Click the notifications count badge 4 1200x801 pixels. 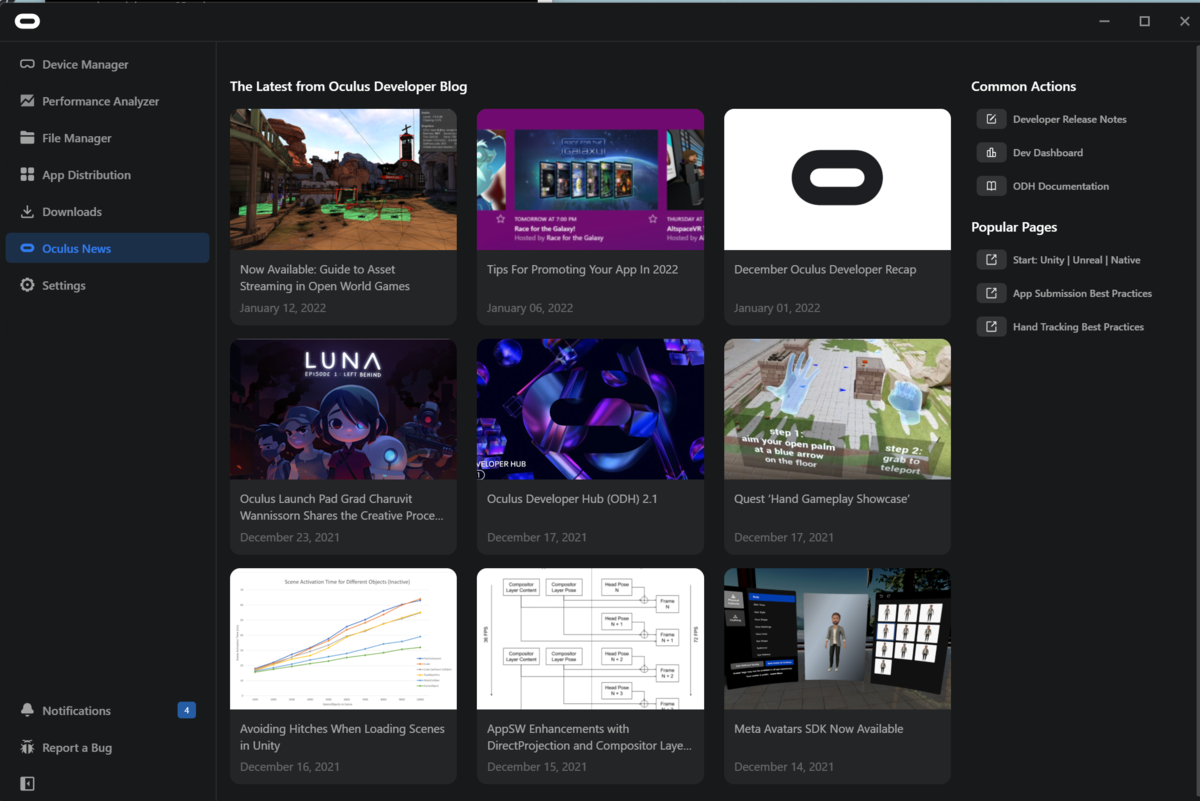186,710
